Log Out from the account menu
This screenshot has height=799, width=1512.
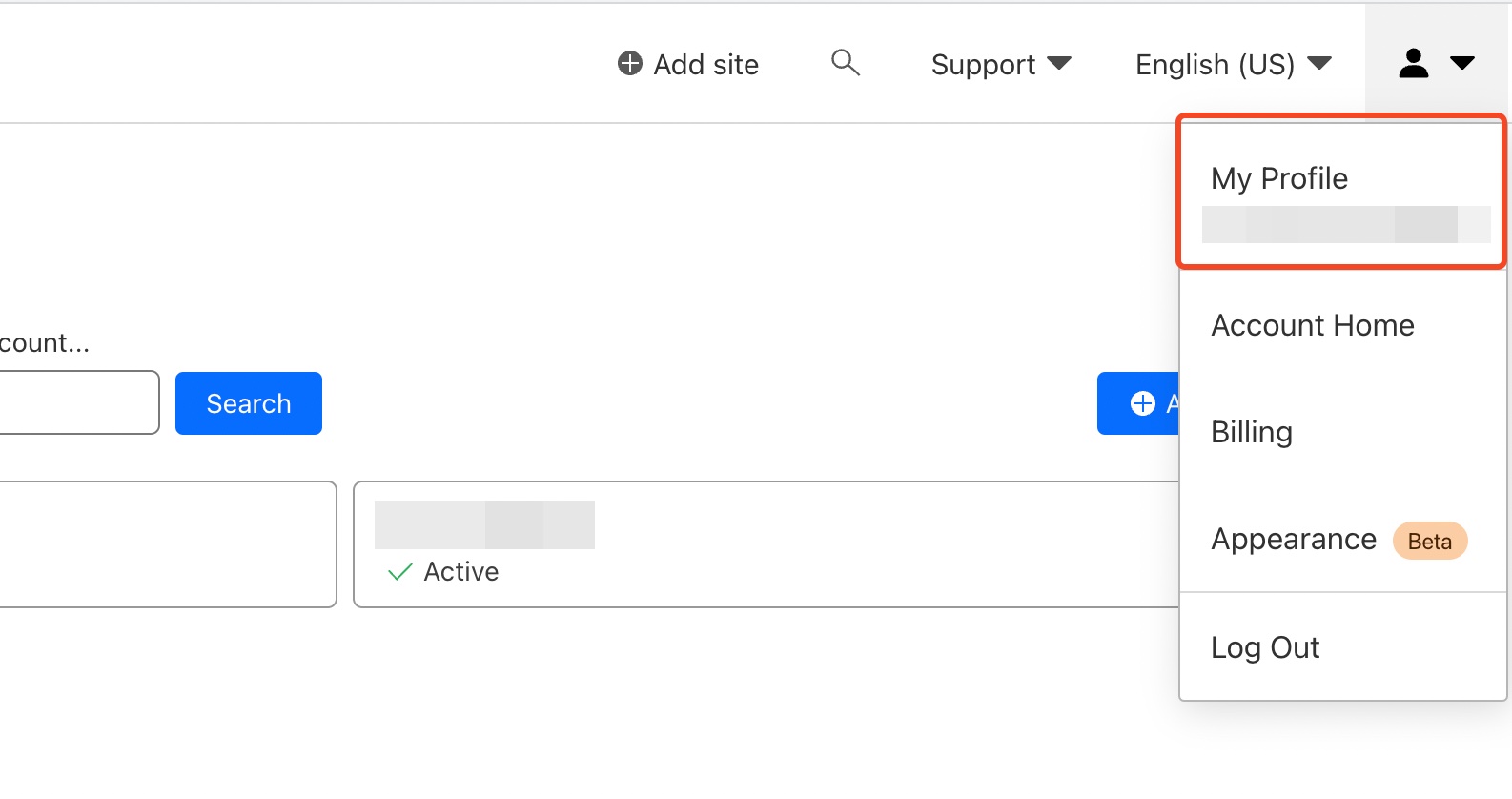pyautogui.click(x=1264, y=647)
